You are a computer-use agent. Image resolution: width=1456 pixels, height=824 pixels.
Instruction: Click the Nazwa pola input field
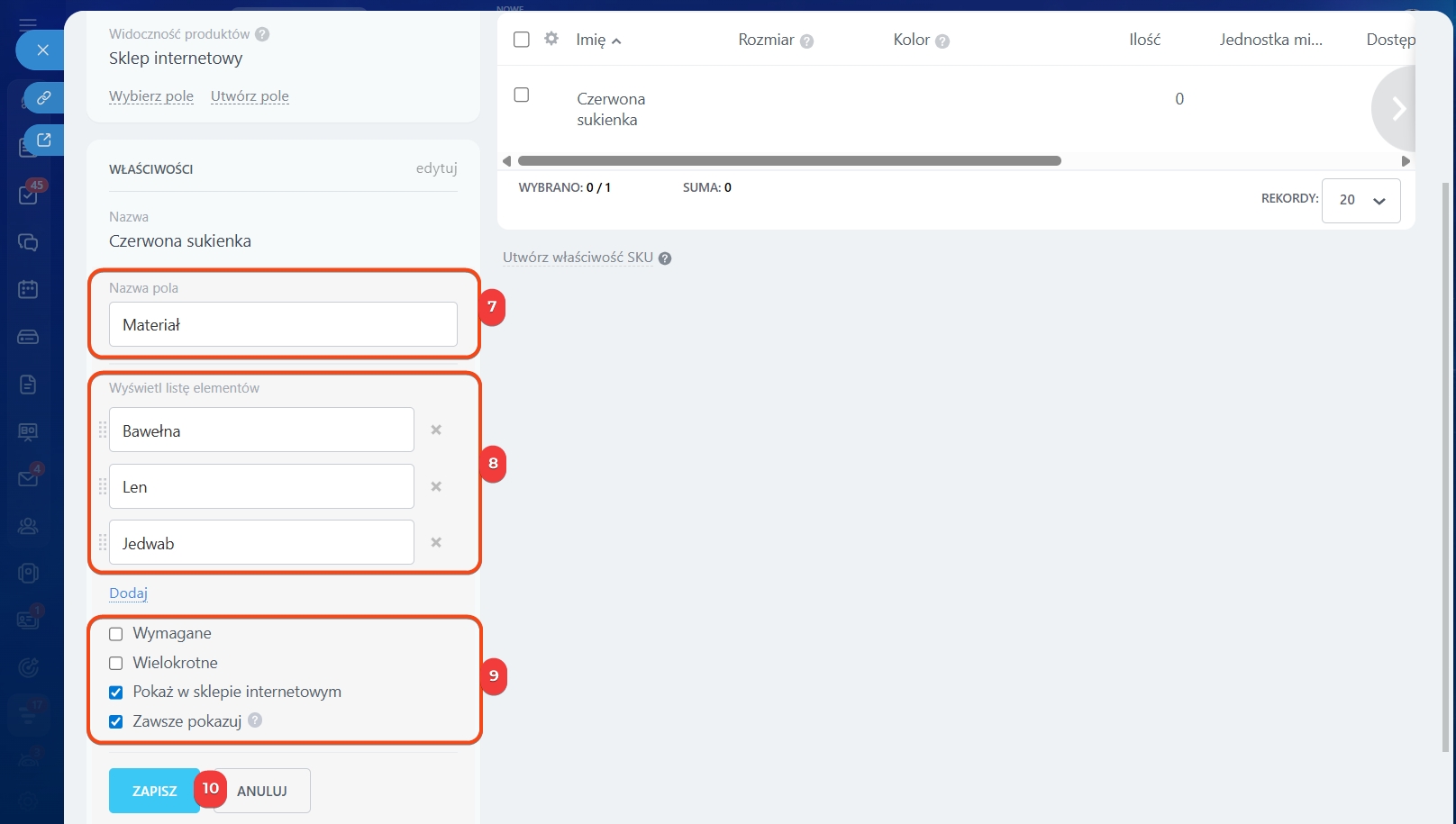[283, 324]
